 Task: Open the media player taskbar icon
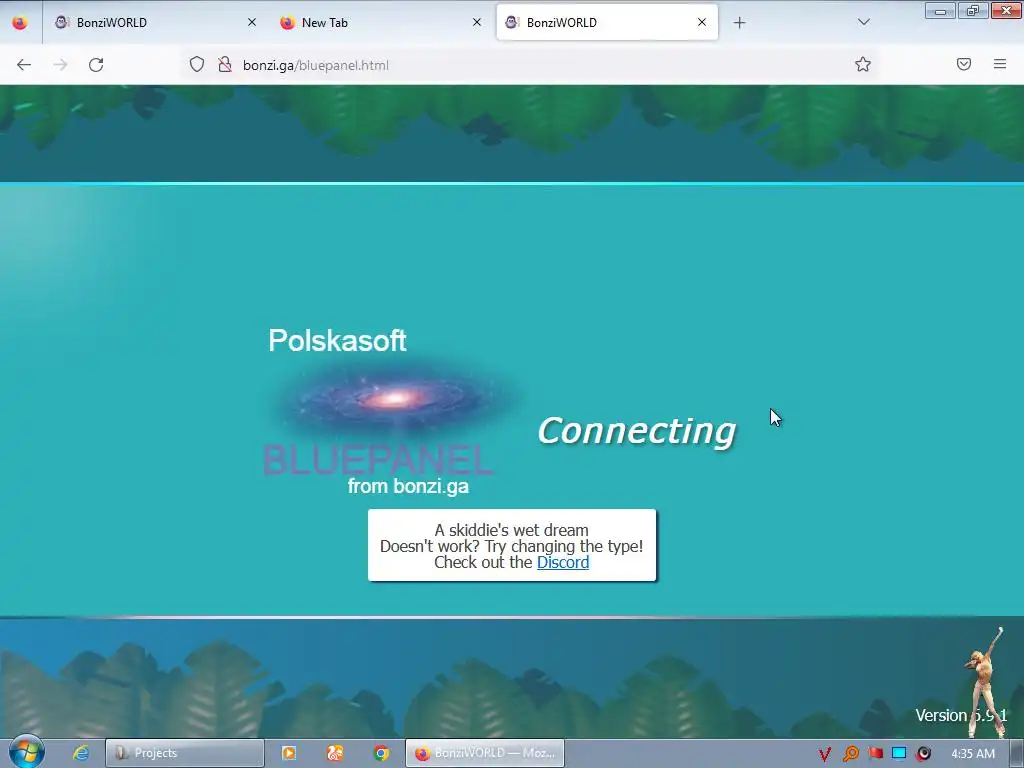click(x=289, y=753)
